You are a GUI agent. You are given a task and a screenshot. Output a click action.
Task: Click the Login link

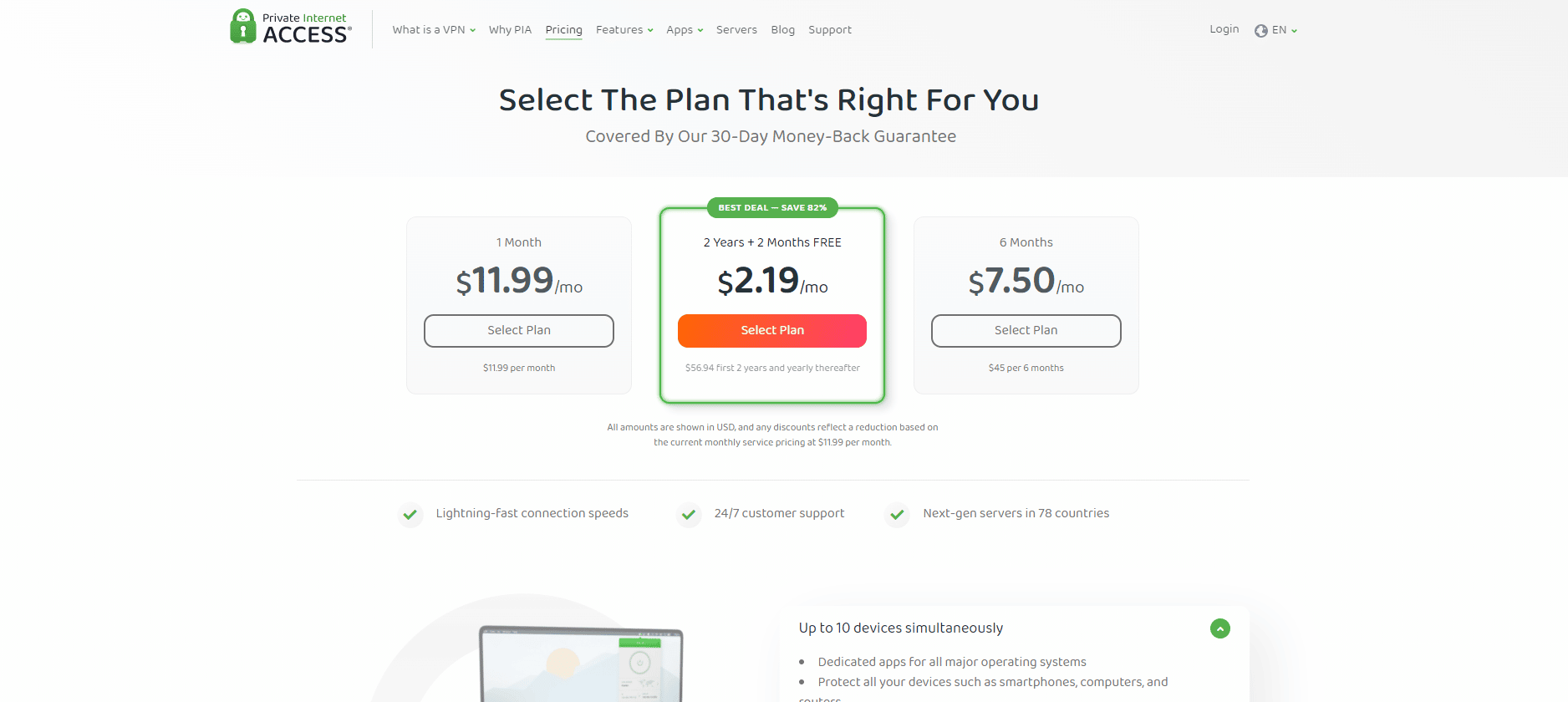pyautogui.click(x=1224, y=29)
